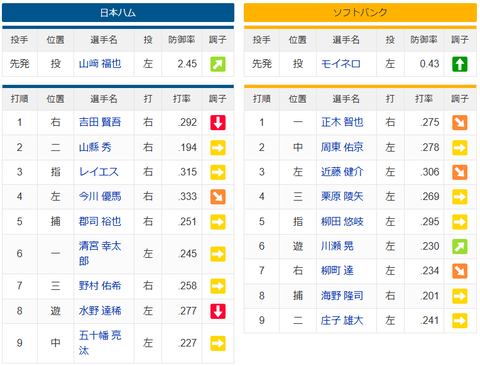480x366 pixels.
Task: Click batting average .227
Action: (188, 343)
